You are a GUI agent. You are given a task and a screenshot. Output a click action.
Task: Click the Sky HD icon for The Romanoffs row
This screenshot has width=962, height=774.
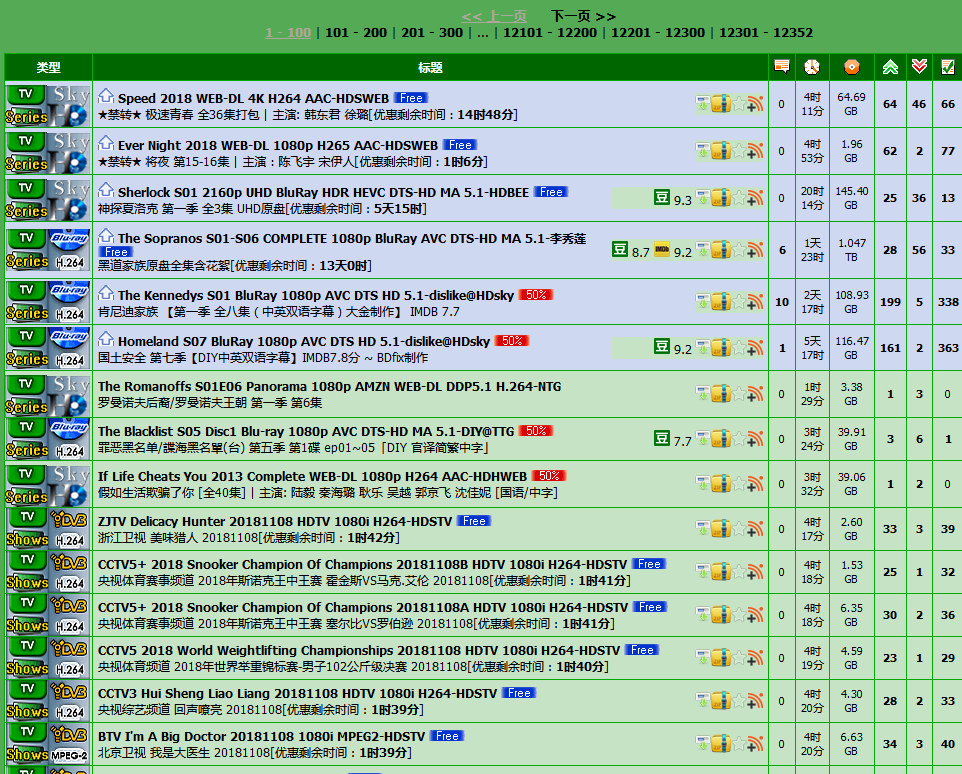(x=69, y=395)
